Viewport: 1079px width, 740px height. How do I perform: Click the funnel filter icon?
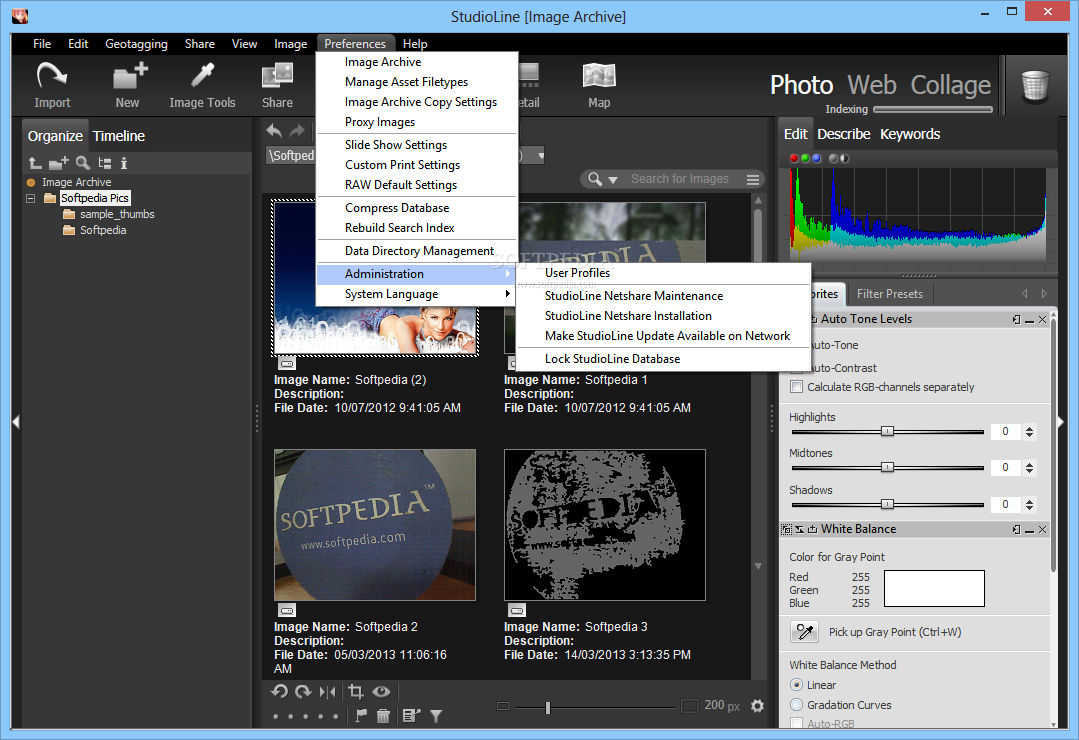[436, 717]
